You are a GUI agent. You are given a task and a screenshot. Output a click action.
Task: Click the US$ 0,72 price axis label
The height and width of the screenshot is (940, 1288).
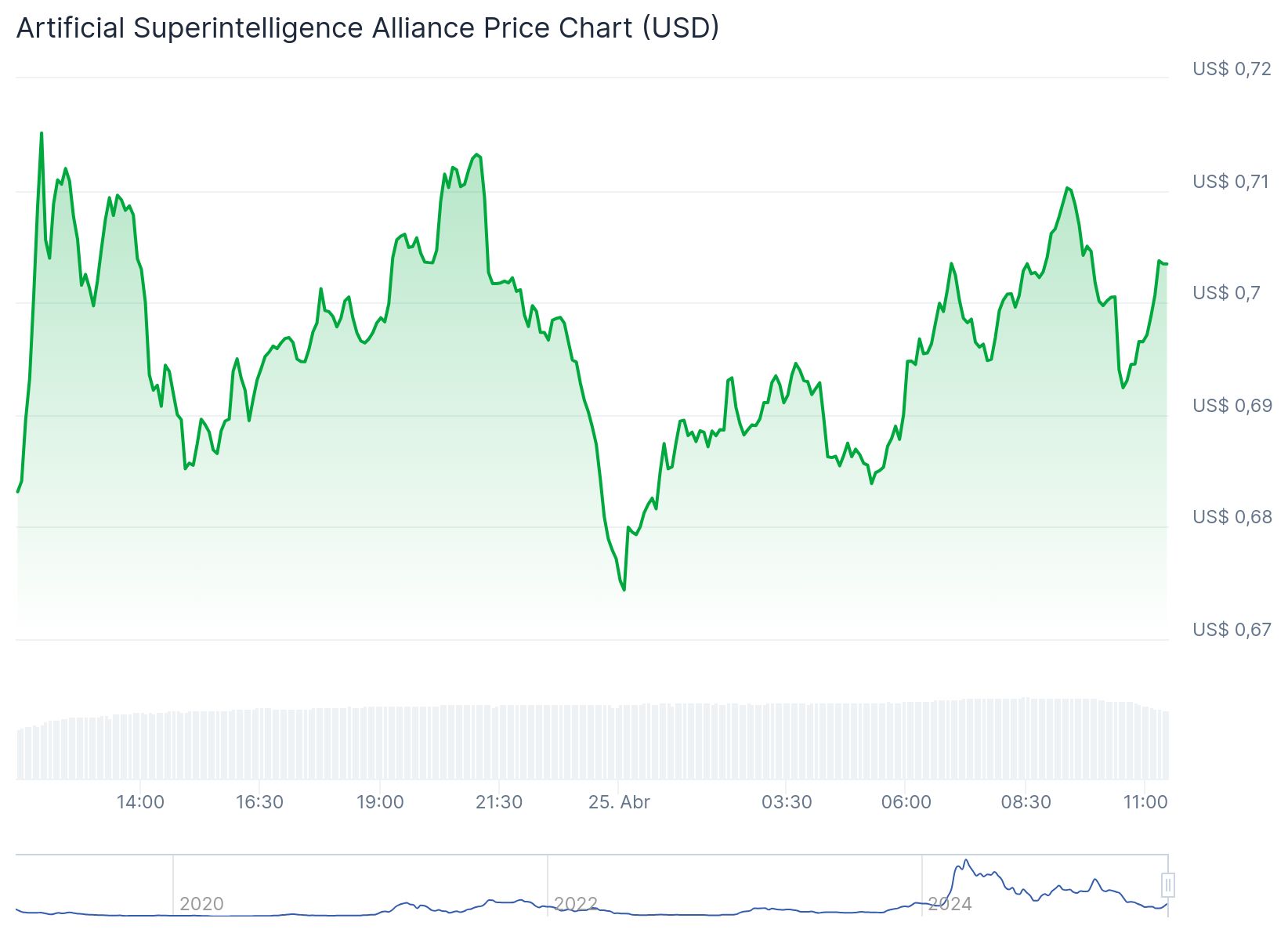(1232, 69)
